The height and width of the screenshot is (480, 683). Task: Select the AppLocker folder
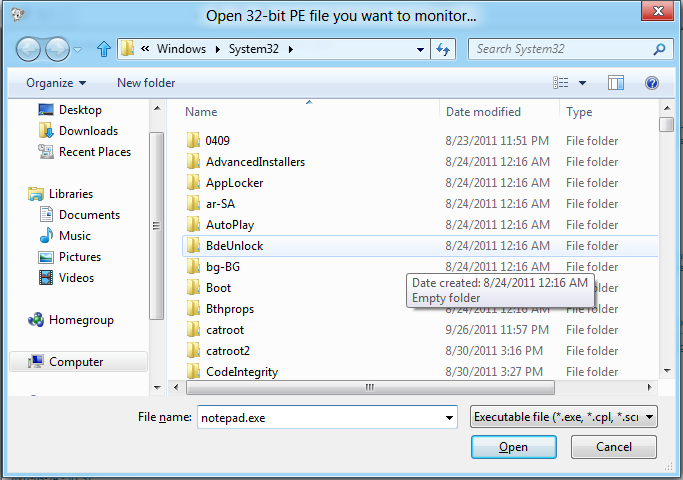coord(232,183)
